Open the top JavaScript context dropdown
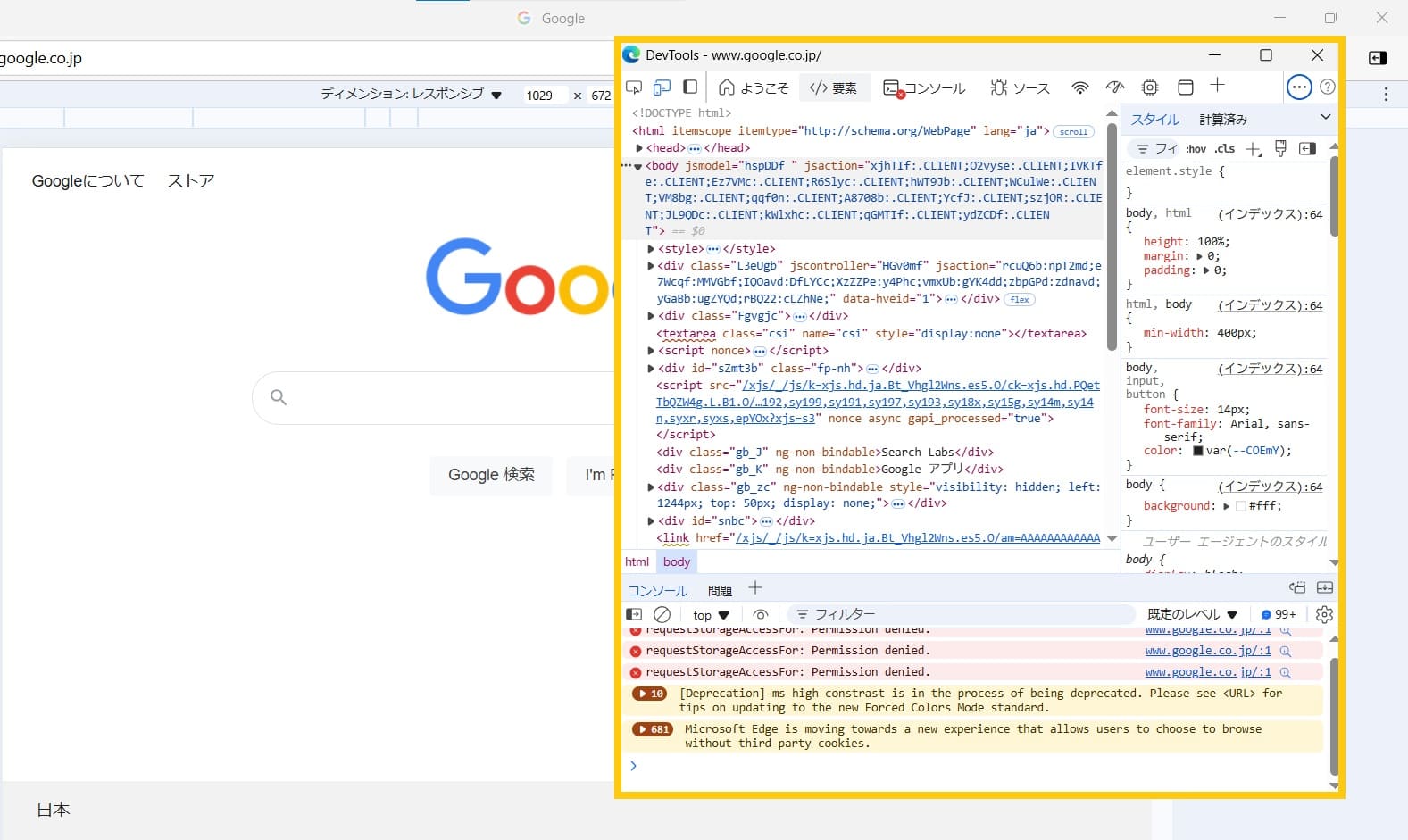1408x840 pixels. [x=711, y=615]
